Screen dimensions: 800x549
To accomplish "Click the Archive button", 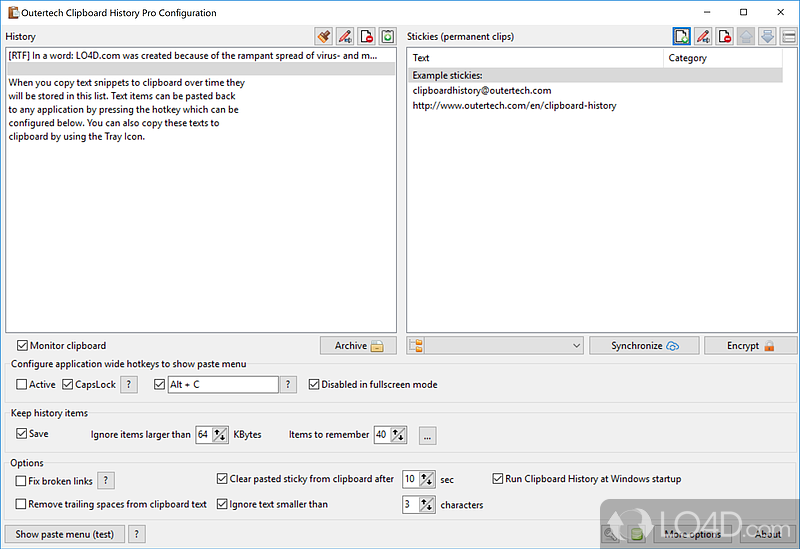I will (358, 345).
